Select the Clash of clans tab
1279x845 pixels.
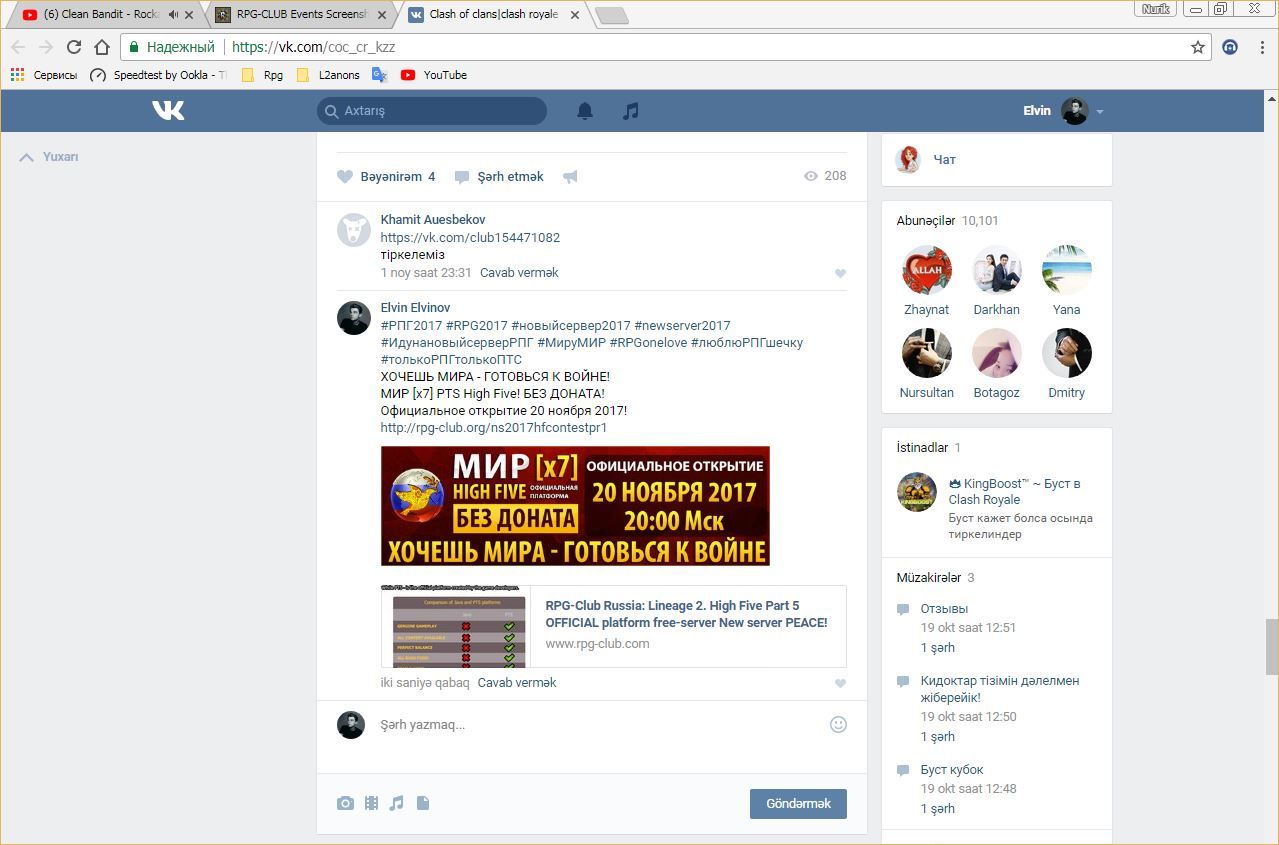(492, 15)
